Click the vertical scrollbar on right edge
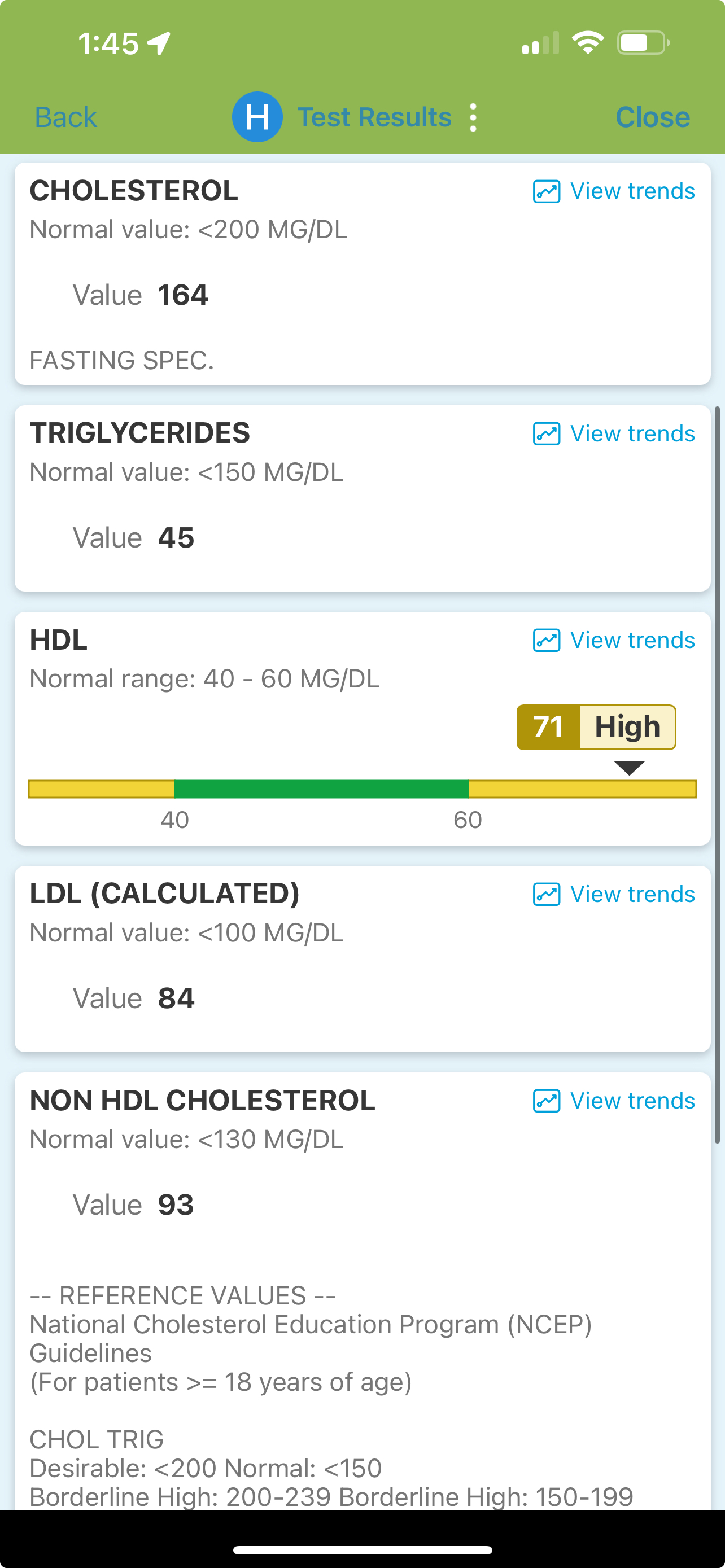Image resolution: width=725 pixels, height=1568 pixels. click(x=717, y=773)
